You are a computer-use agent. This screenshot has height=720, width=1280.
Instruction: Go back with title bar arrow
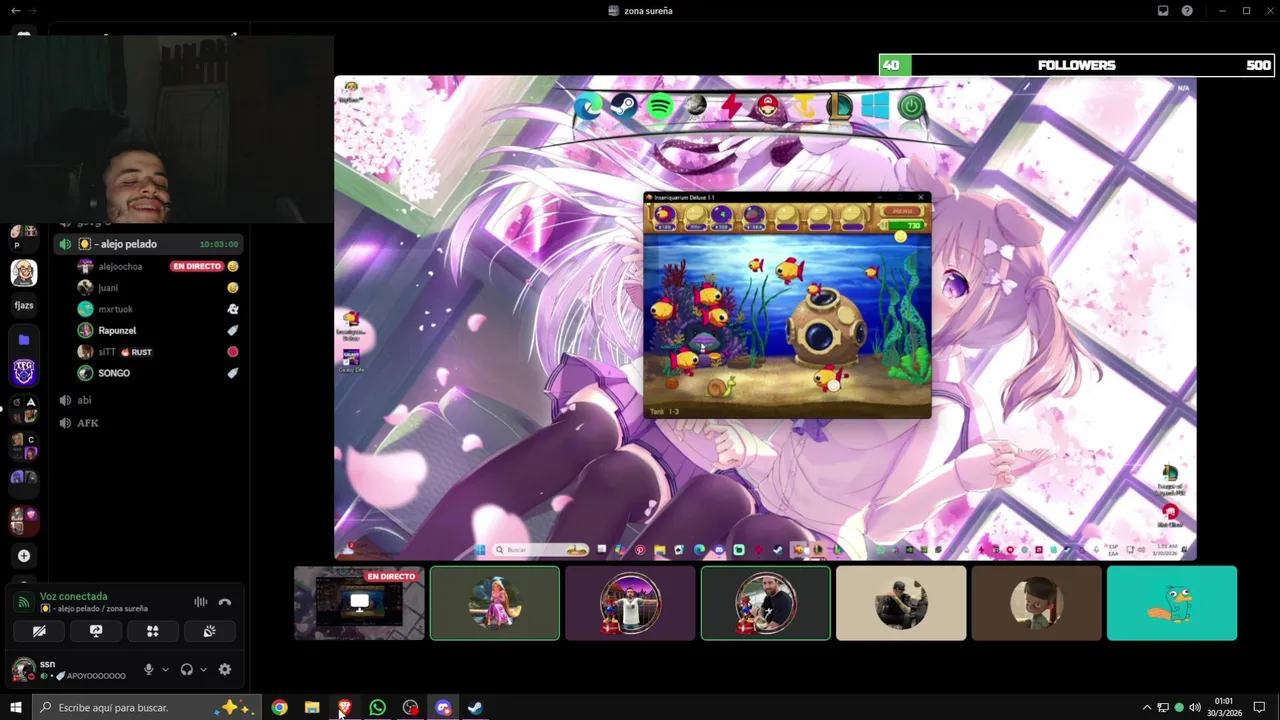[15, 11]
